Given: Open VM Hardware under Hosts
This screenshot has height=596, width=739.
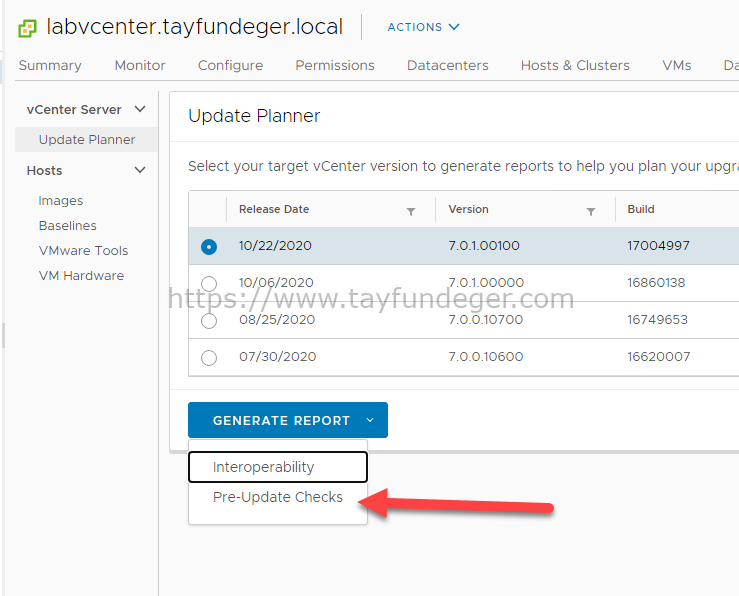Looking at the screenshot, I should (82, 276).
